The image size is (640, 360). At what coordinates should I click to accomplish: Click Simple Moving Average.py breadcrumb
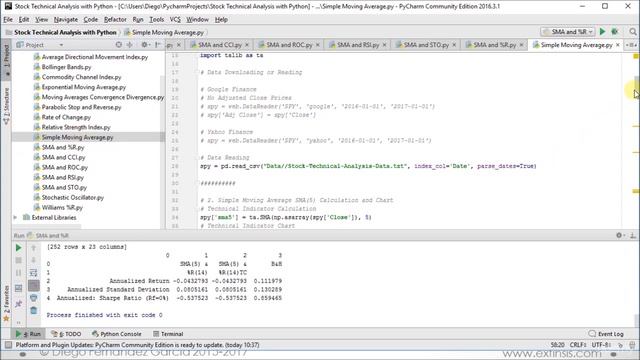168,32
